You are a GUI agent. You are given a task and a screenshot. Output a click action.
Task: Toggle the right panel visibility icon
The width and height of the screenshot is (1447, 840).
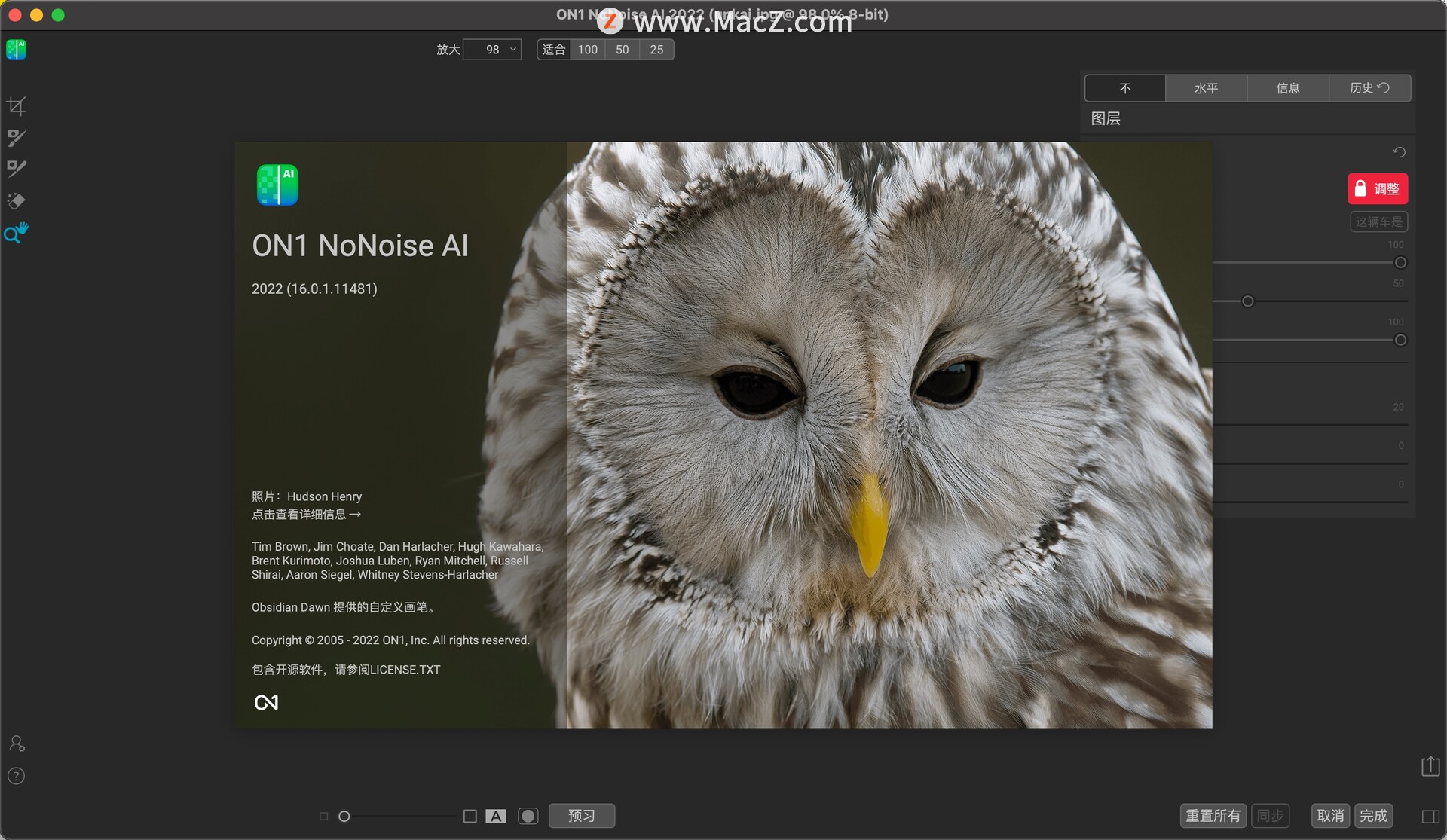coord(1430,817)
